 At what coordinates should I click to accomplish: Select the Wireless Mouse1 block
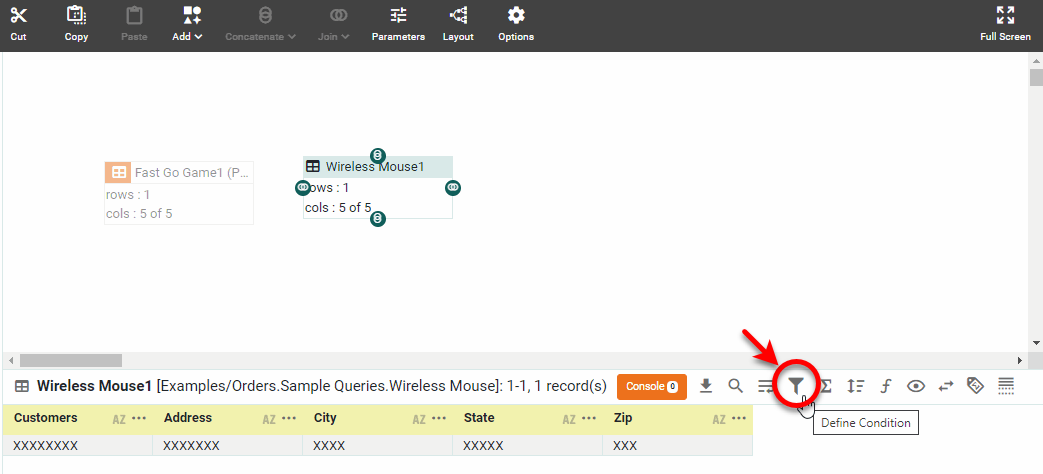point(378,167)
